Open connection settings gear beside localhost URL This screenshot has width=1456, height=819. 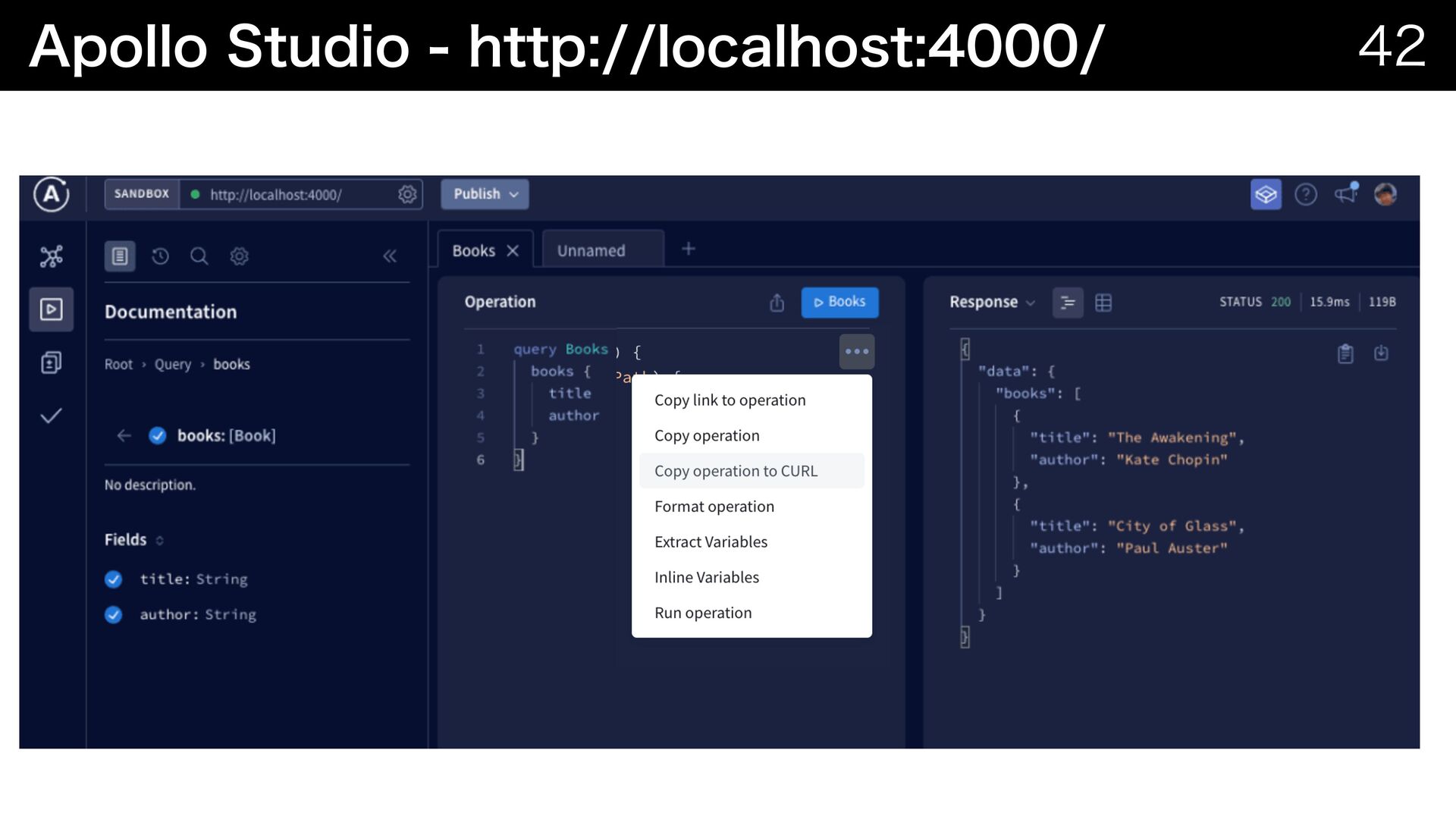(x=407, y=194)
